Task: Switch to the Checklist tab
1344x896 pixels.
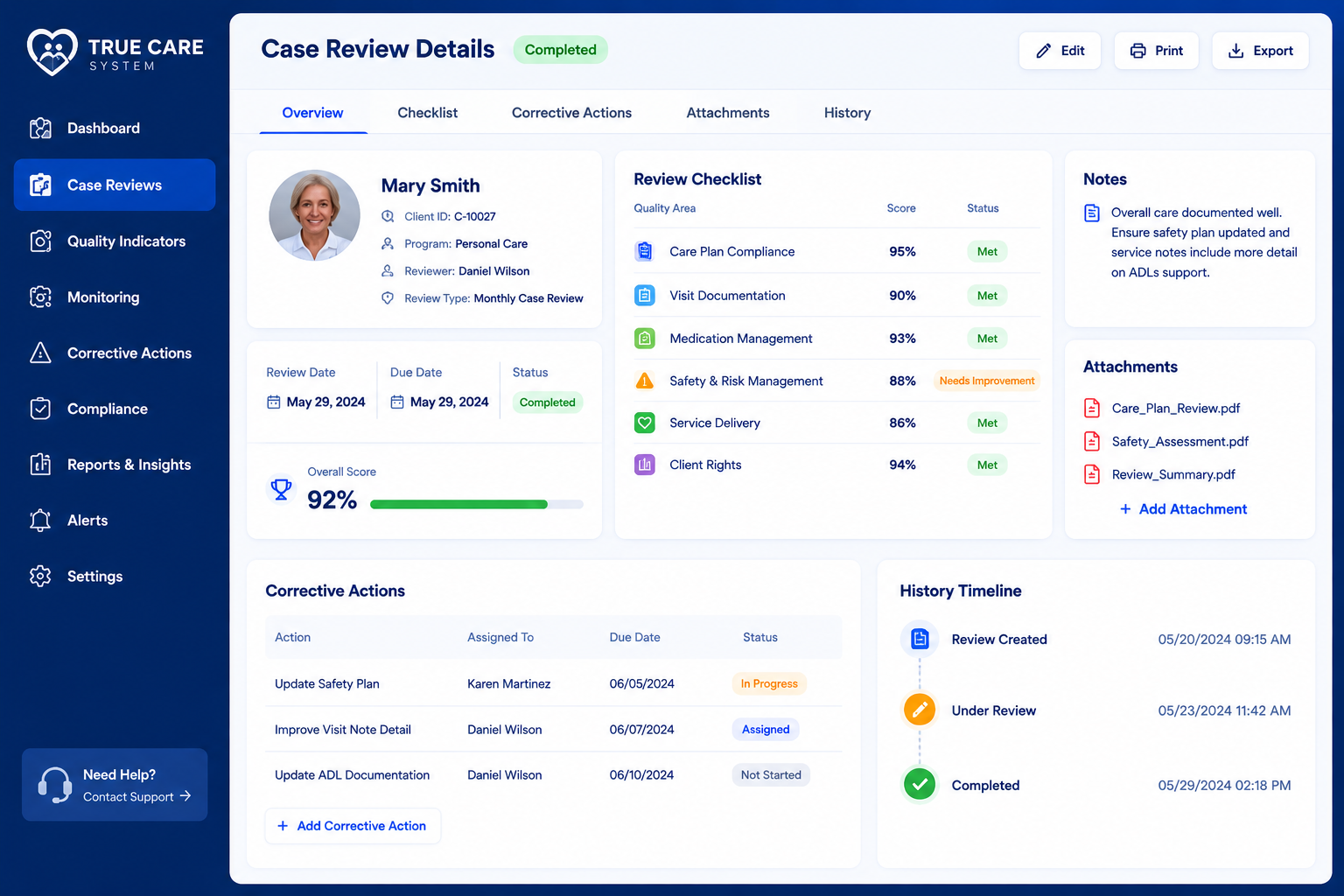Action: click(x=427, y=113)
